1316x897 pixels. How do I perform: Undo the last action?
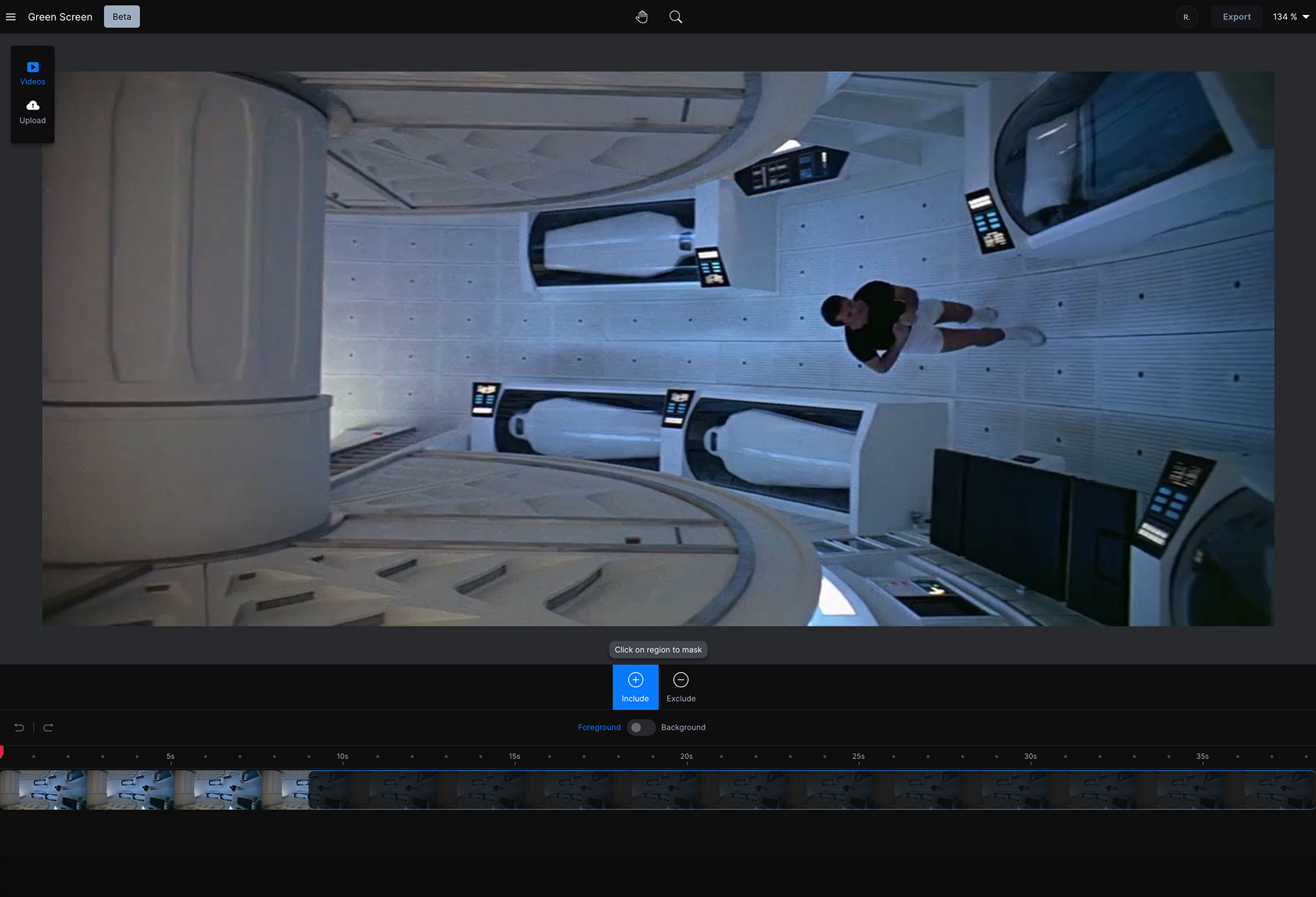[x=19, y=728]
